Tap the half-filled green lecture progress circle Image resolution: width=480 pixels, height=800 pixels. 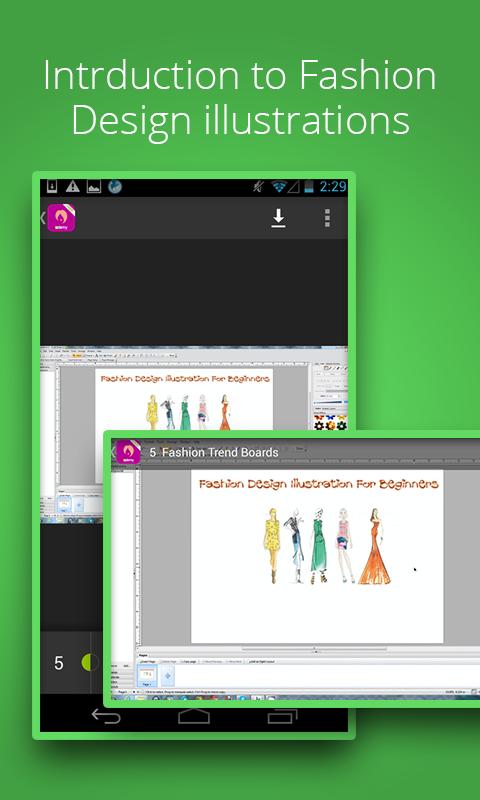tap(90, 662)
